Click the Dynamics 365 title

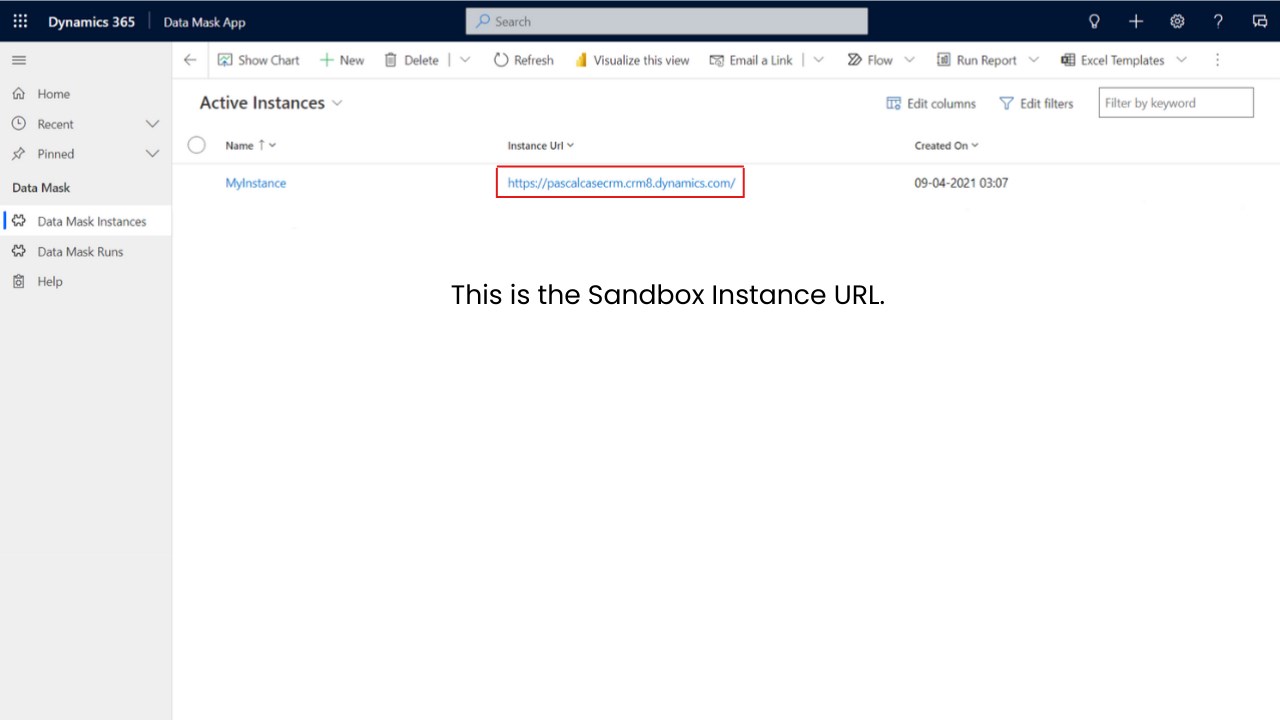[x=91, y=22]
